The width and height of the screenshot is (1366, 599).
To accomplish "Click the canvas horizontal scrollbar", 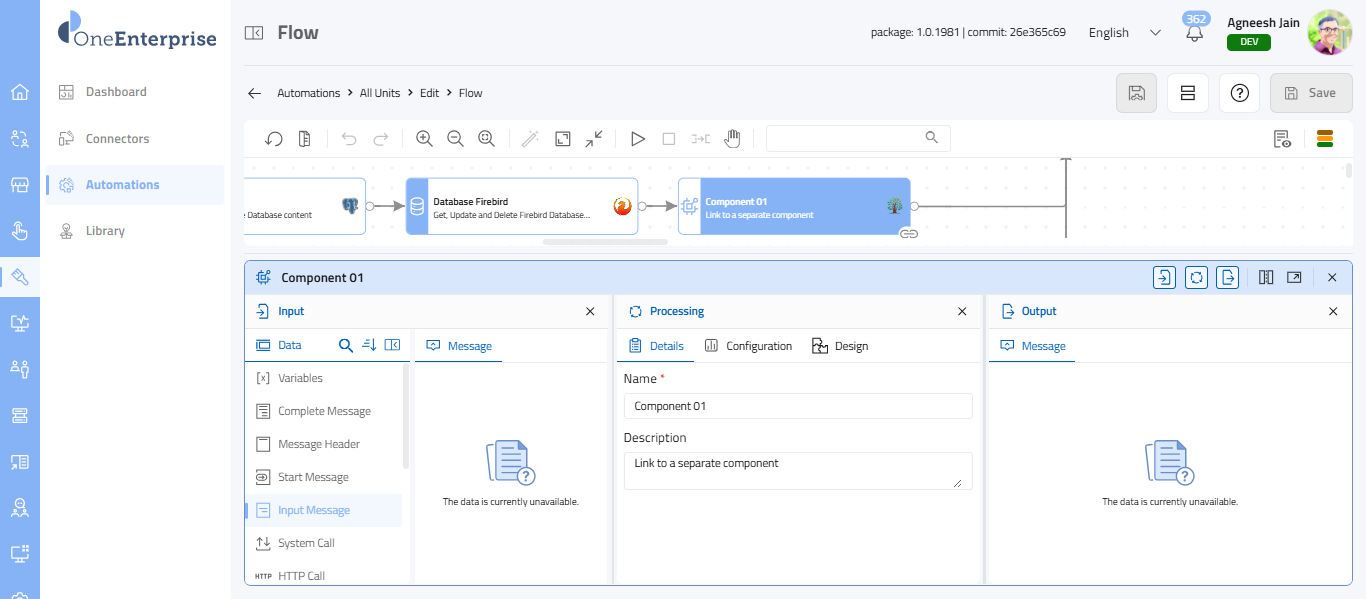I will coord(605,241).
